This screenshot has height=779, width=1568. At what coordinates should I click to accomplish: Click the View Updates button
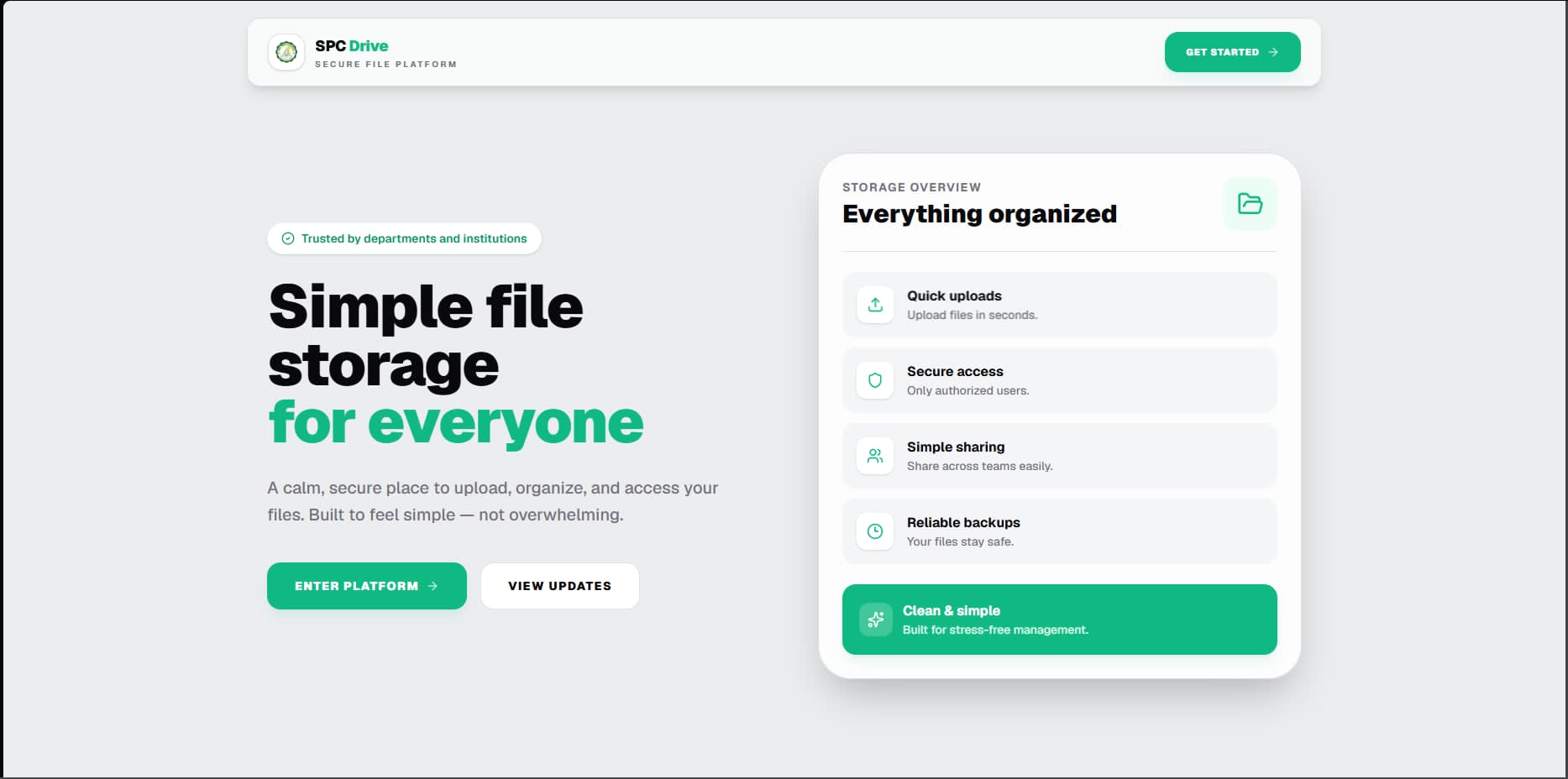point(560,586)
